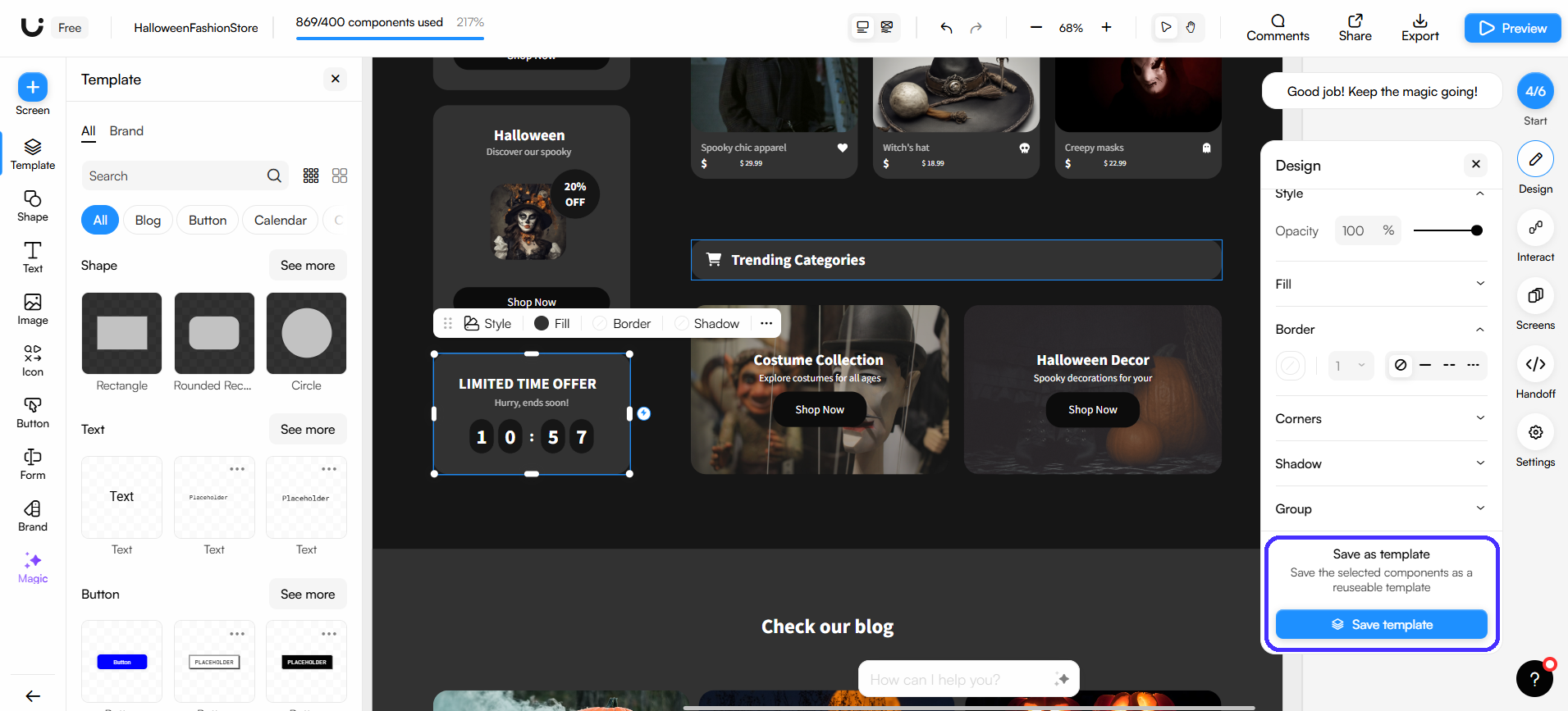Toggle Fill in the floating toolbar
Image resolution: width=1568 pixels, height=711 pixels.
point(551,323)
